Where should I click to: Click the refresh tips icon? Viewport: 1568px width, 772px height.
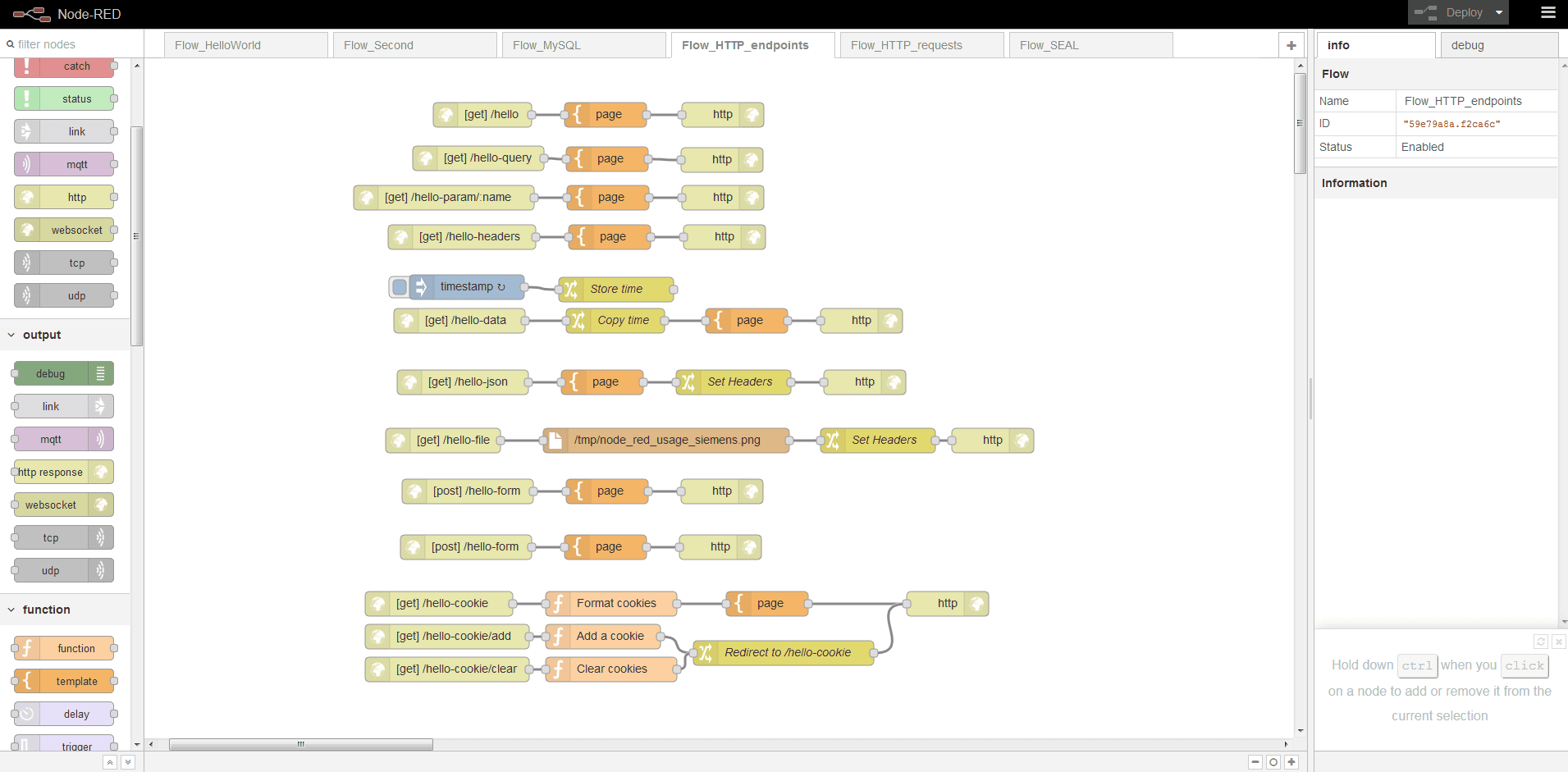[1540, 642]
